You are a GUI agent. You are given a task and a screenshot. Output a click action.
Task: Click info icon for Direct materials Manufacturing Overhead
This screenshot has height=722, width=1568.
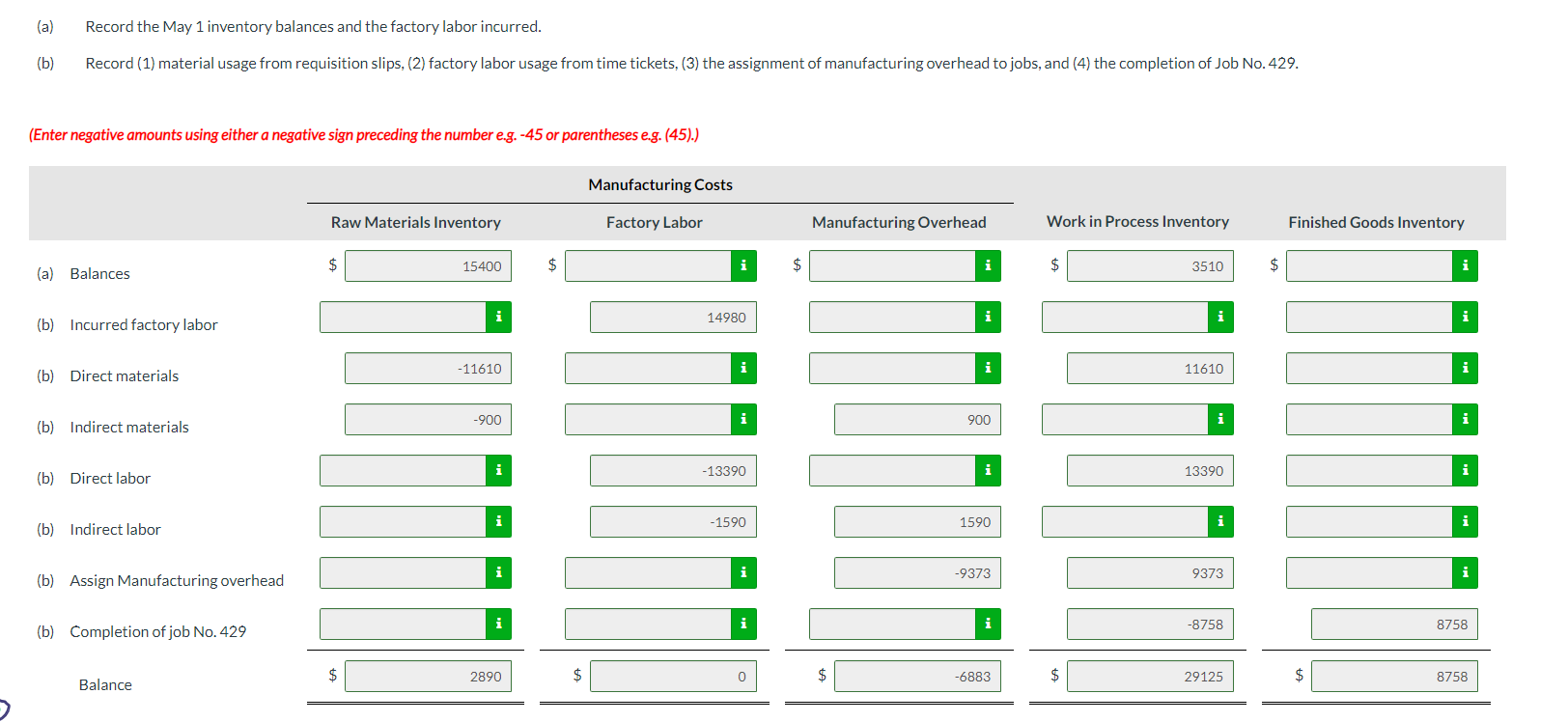click(x=988, y=368)
